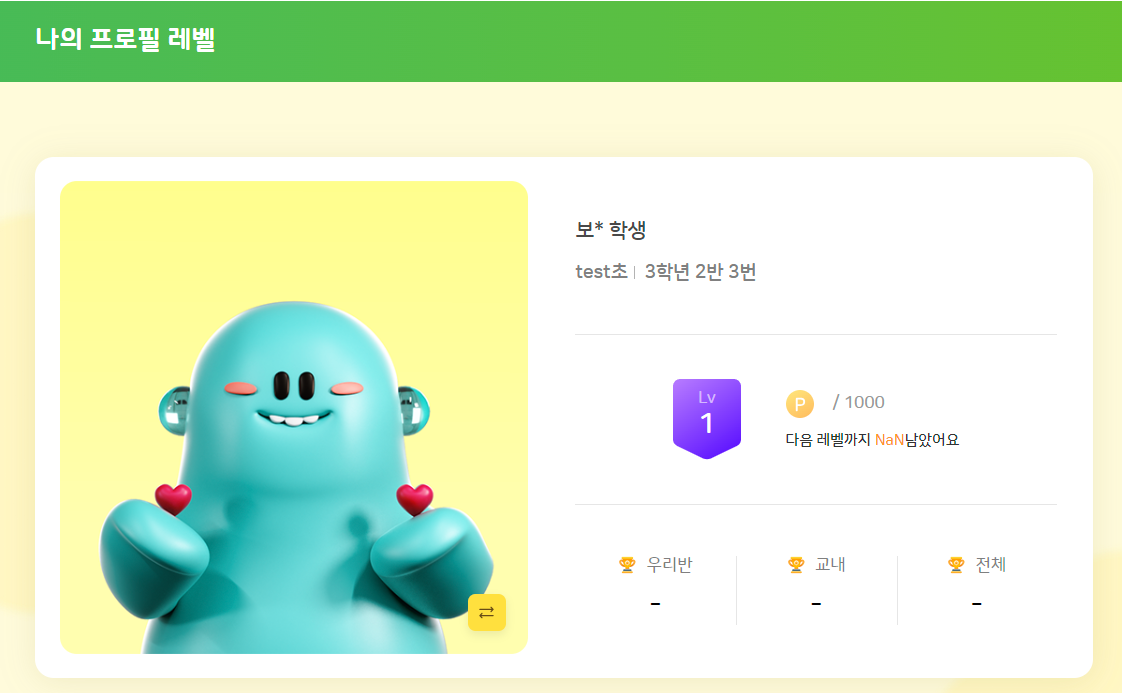
Task: Click the purple Lv 1 badge
Action: coord(706,418)
